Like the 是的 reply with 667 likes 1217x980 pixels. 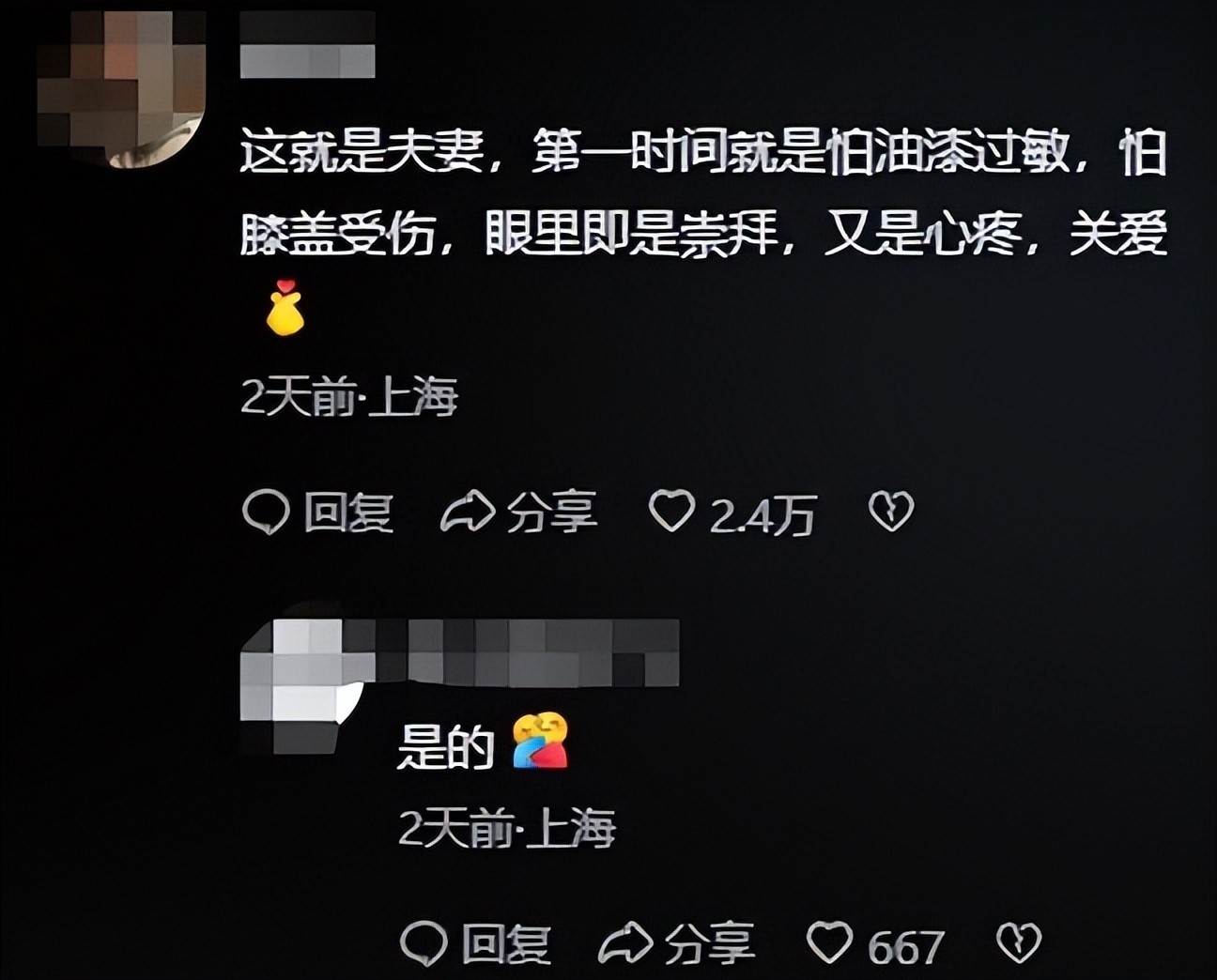(830, 942)
